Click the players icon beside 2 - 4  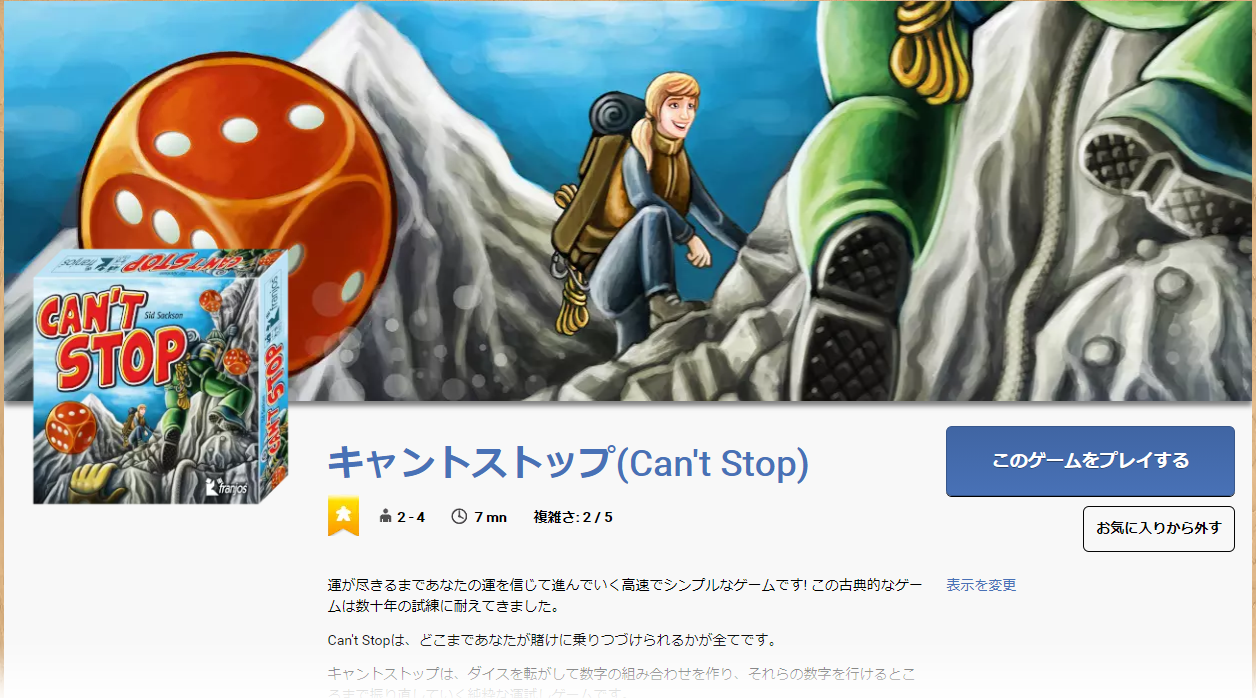click(385, 517)
